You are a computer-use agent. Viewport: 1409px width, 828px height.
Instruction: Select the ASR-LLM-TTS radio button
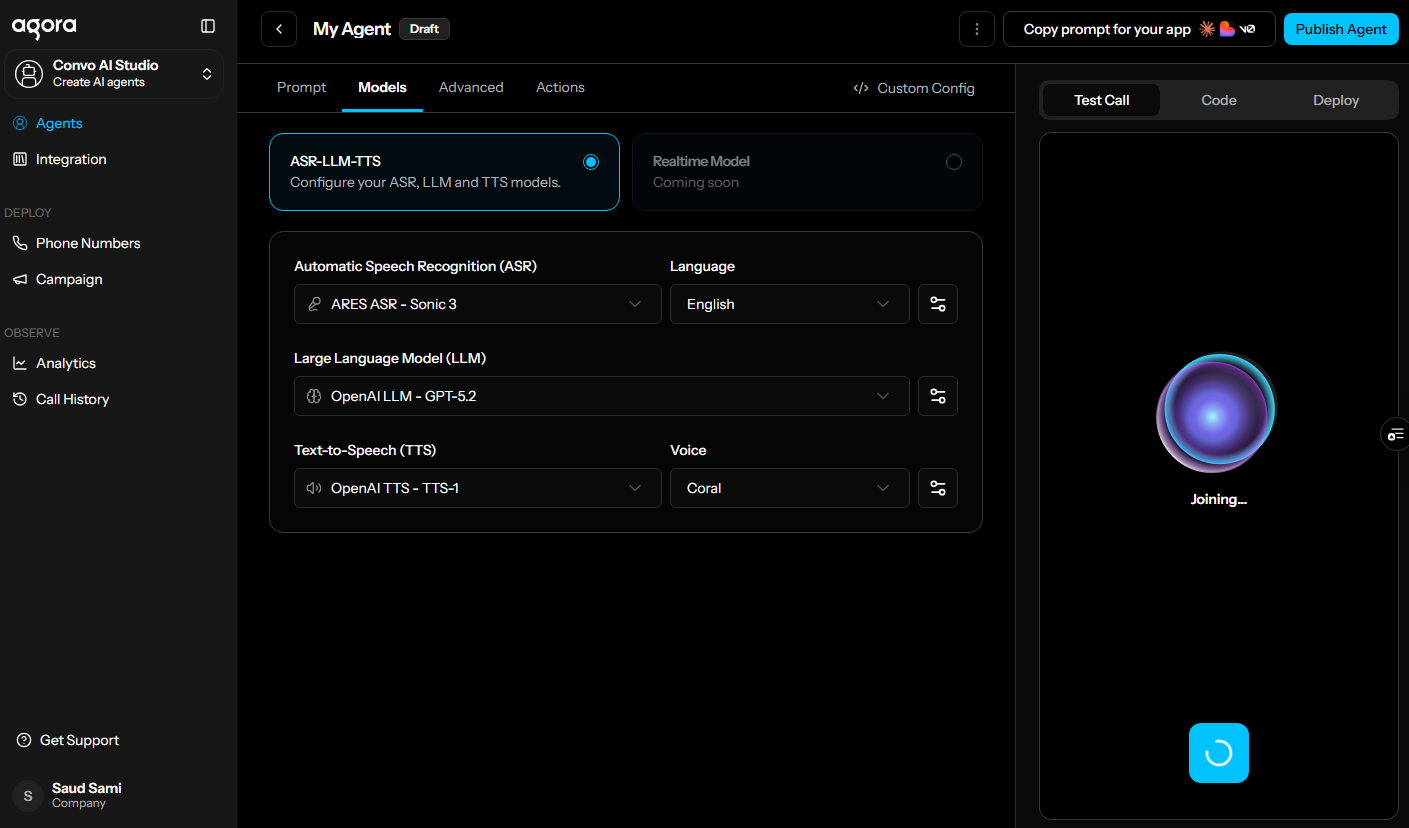click(591, 161)
